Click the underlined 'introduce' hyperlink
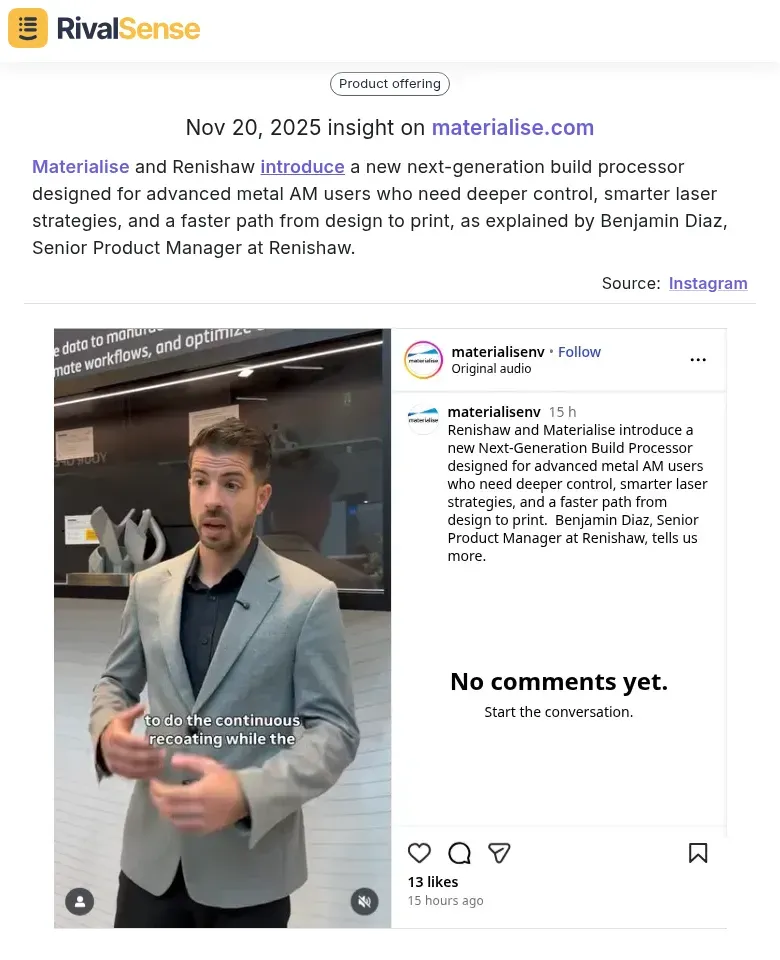This screenshot has width=780, height=960. pos(302,167)
